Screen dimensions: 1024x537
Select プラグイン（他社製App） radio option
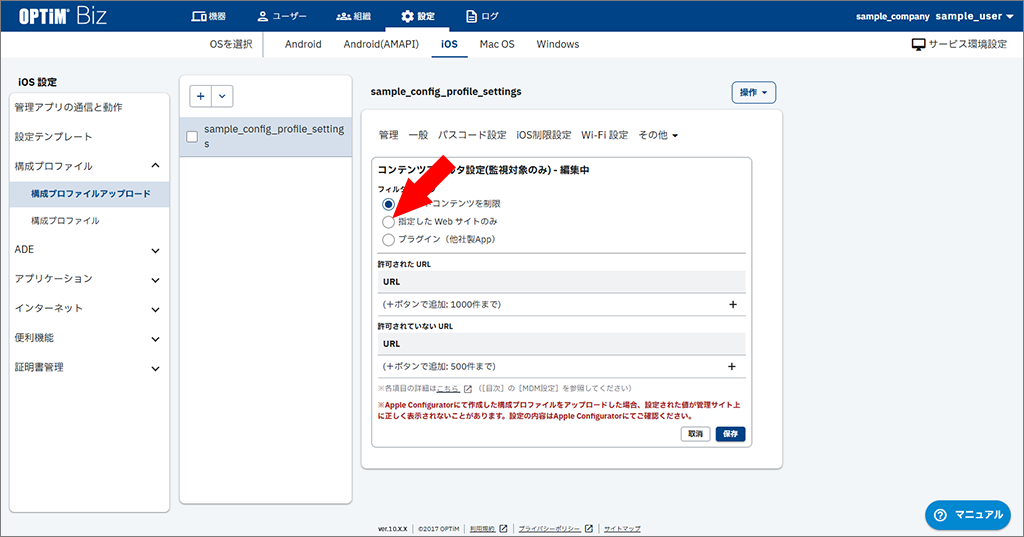pyautogui.click(x=389, y=240)
